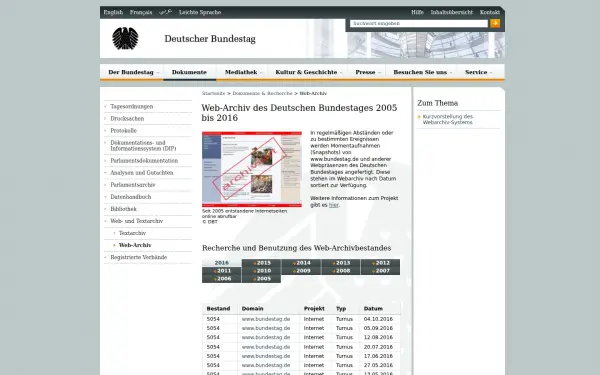Click the Domain column header
The height and width of the screenshot is (375, 600).
[253, 308]
